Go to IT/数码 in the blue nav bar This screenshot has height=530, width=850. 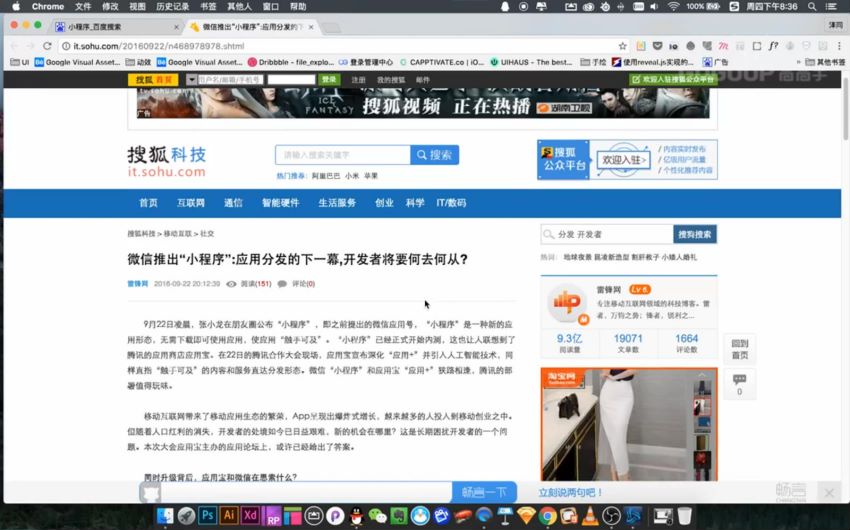[x=451, y=203]
